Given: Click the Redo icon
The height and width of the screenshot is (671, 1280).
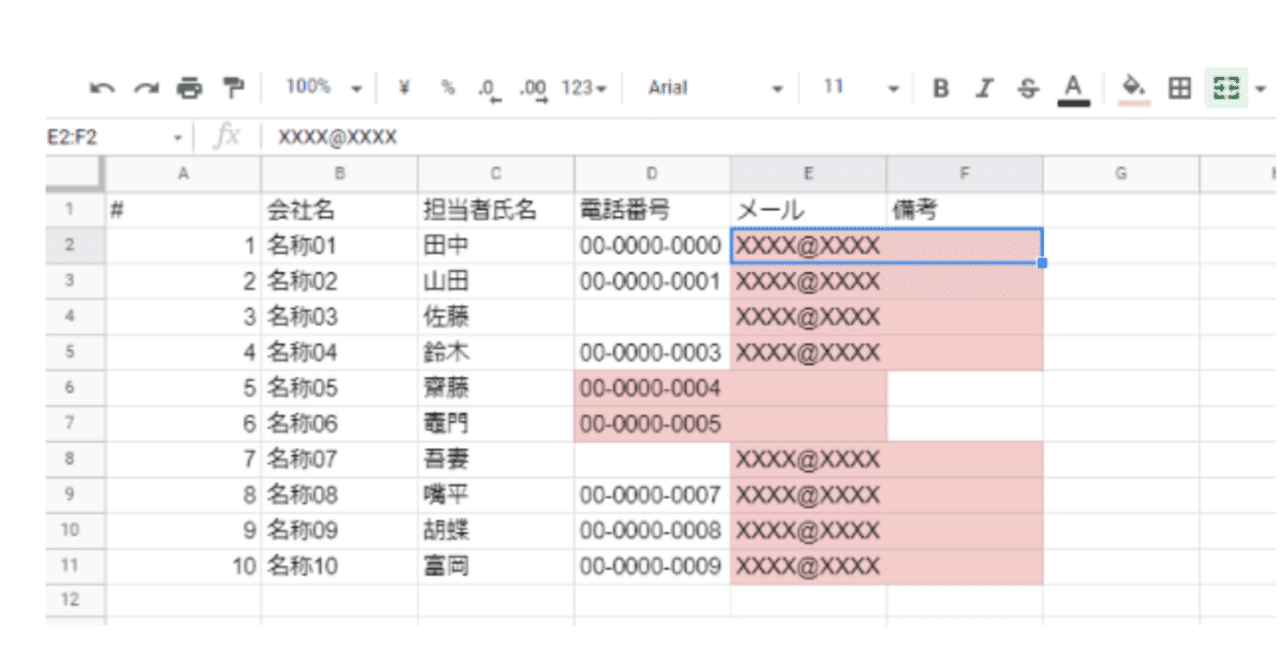Looking at the screenshot, I should tap(145, 87).
